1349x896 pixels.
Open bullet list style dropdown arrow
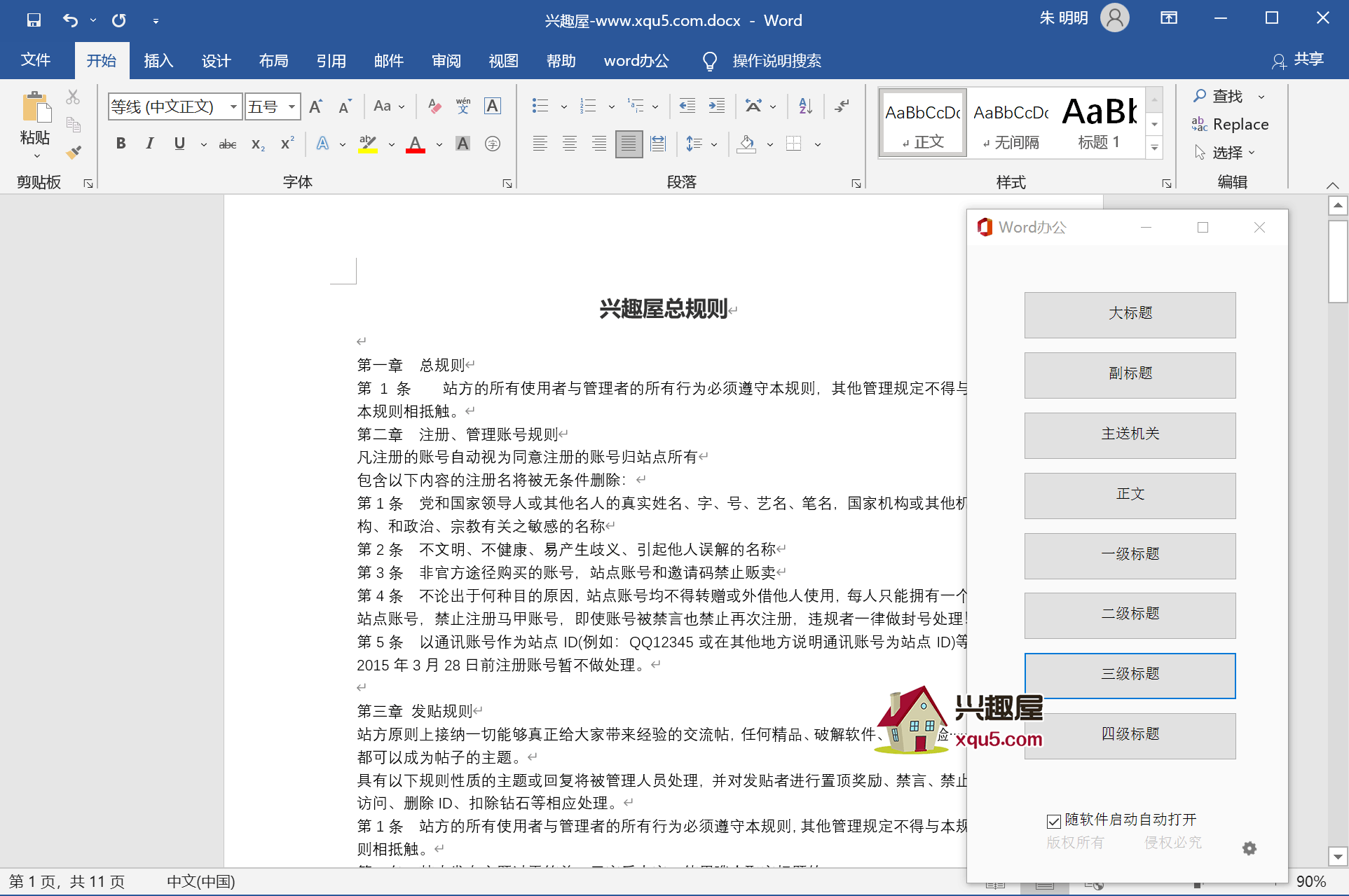coord(564,106)
